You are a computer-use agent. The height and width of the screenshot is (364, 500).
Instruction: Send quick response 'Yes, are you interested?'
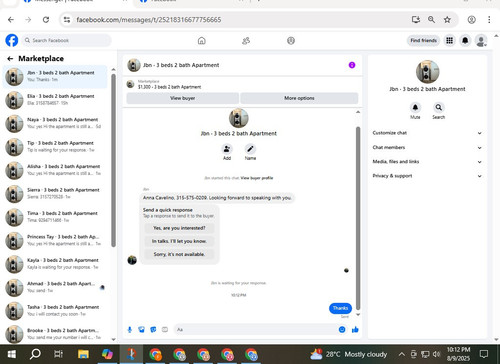point(179,228)
